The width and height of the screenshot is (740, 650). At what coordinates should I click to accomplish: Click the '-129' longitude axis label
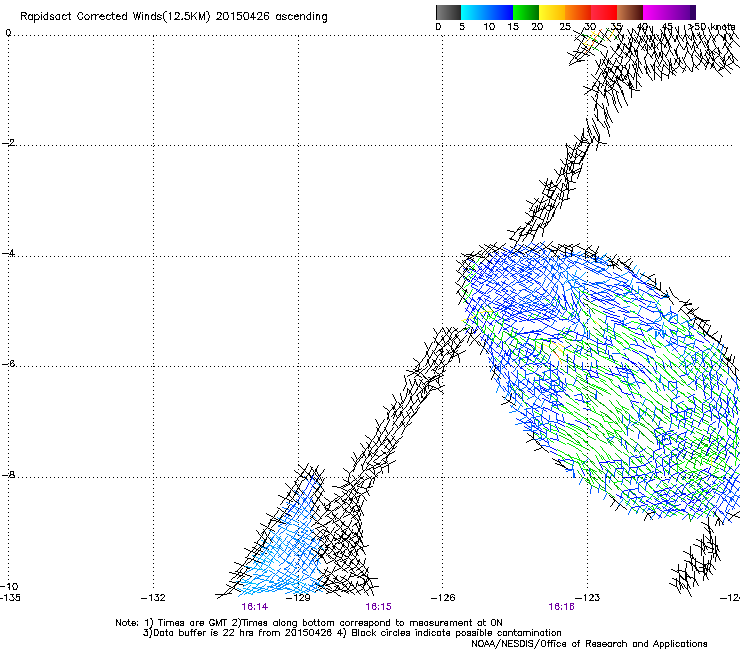click(x=298, y=598)
